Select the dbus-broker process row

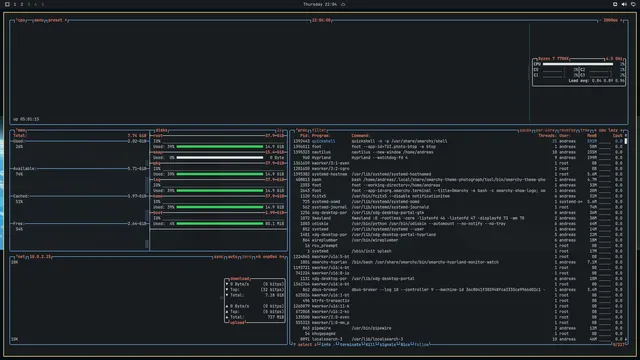point(458,290)
